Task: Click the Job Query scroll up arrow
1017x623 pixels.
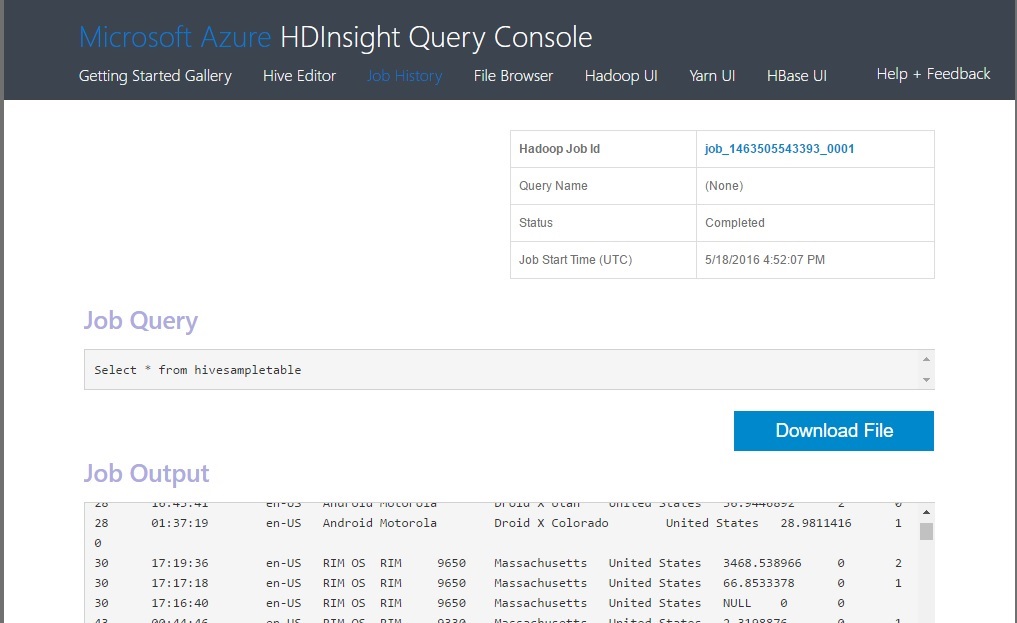Action: [x=927, y=359]
